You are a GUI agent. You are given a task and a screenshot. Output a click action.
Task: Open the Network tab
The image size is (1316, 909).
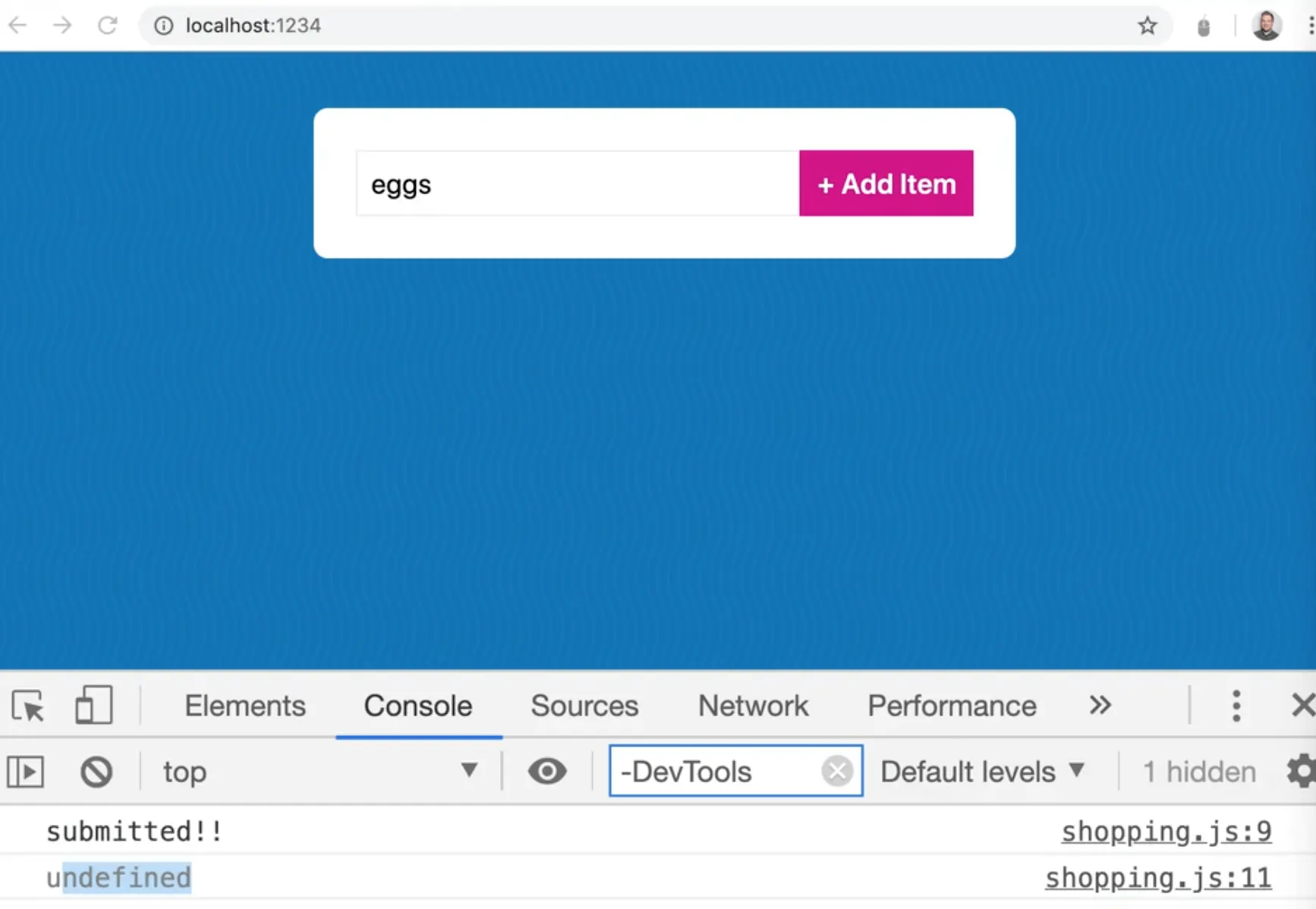point(753,706)
